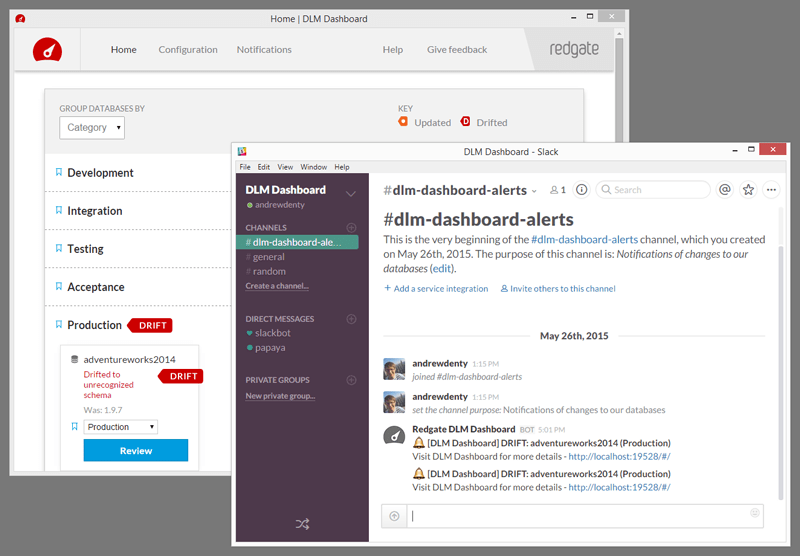Viewport: 800px width, 556px height.
Task: Open Slack mentions @ icon
Action: (724, 190)
